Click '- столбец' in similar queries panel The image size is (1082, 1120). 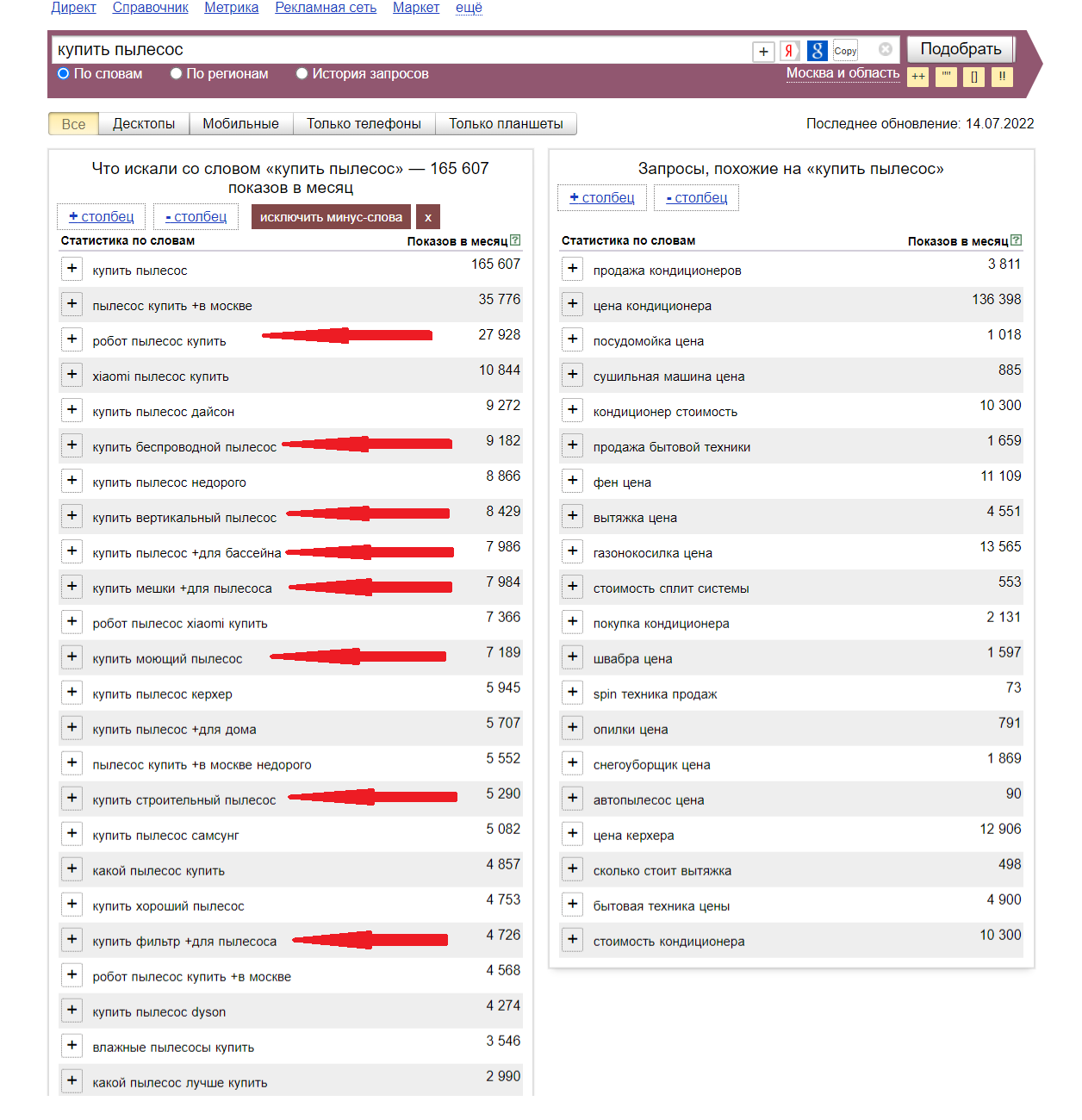pyautogui.click(x=697, y=198)
